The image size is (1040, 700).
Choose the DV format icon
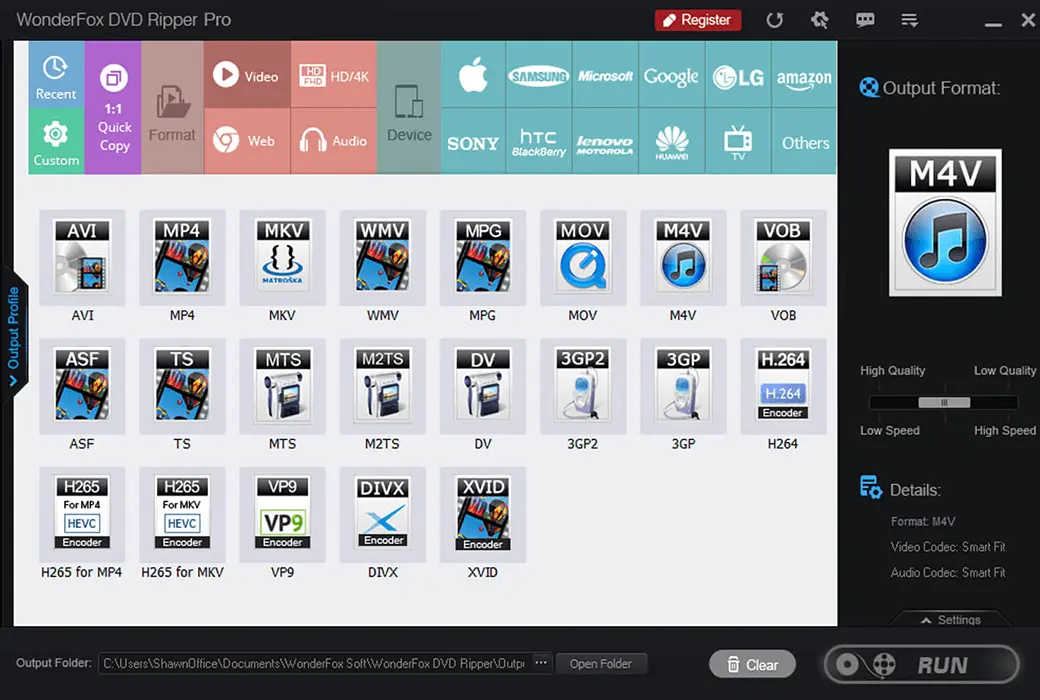pyautogui.click(x=483, y=386)
